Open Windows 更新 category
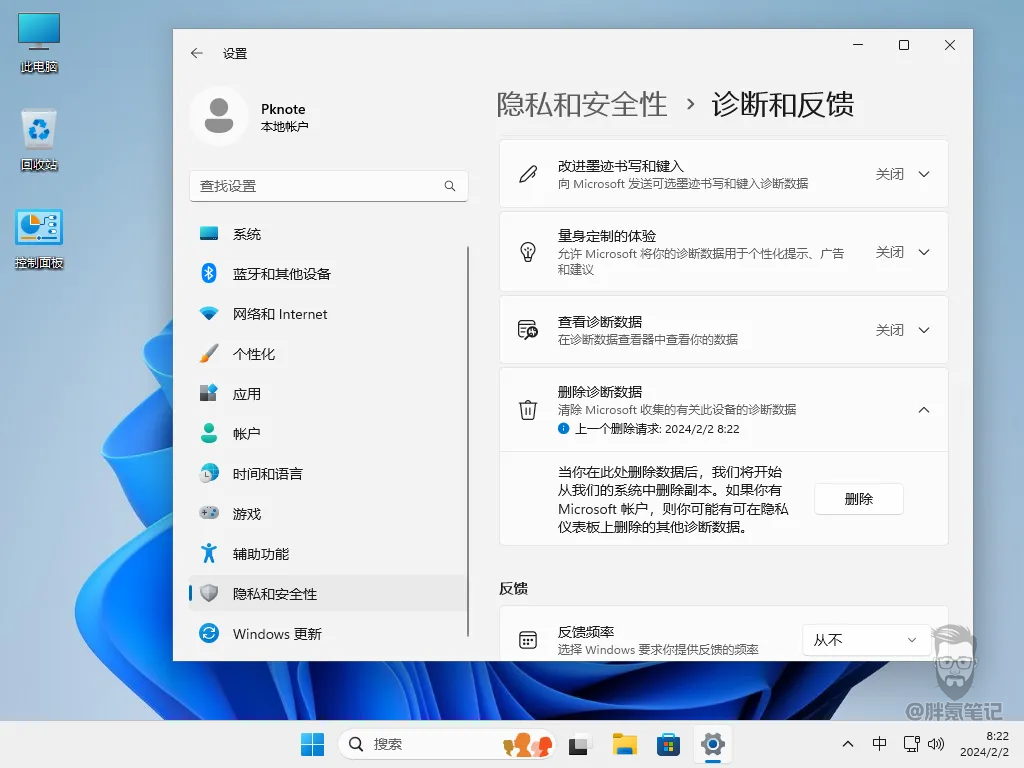This screenshot has width=1024, height=768. pos(328,634)
